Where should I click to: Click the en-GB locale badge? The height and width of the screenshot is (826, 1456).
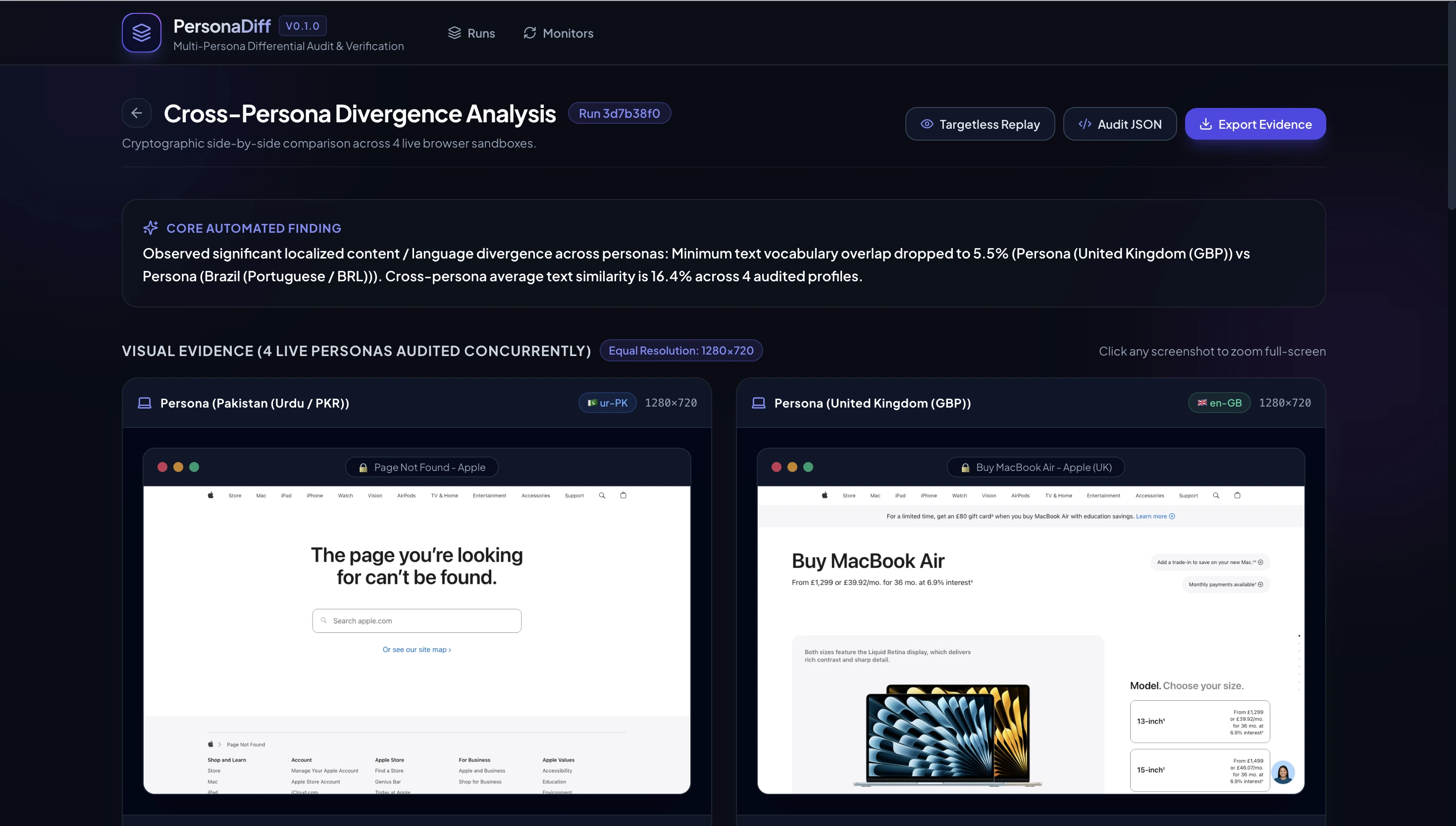(x=1219, y=403)
